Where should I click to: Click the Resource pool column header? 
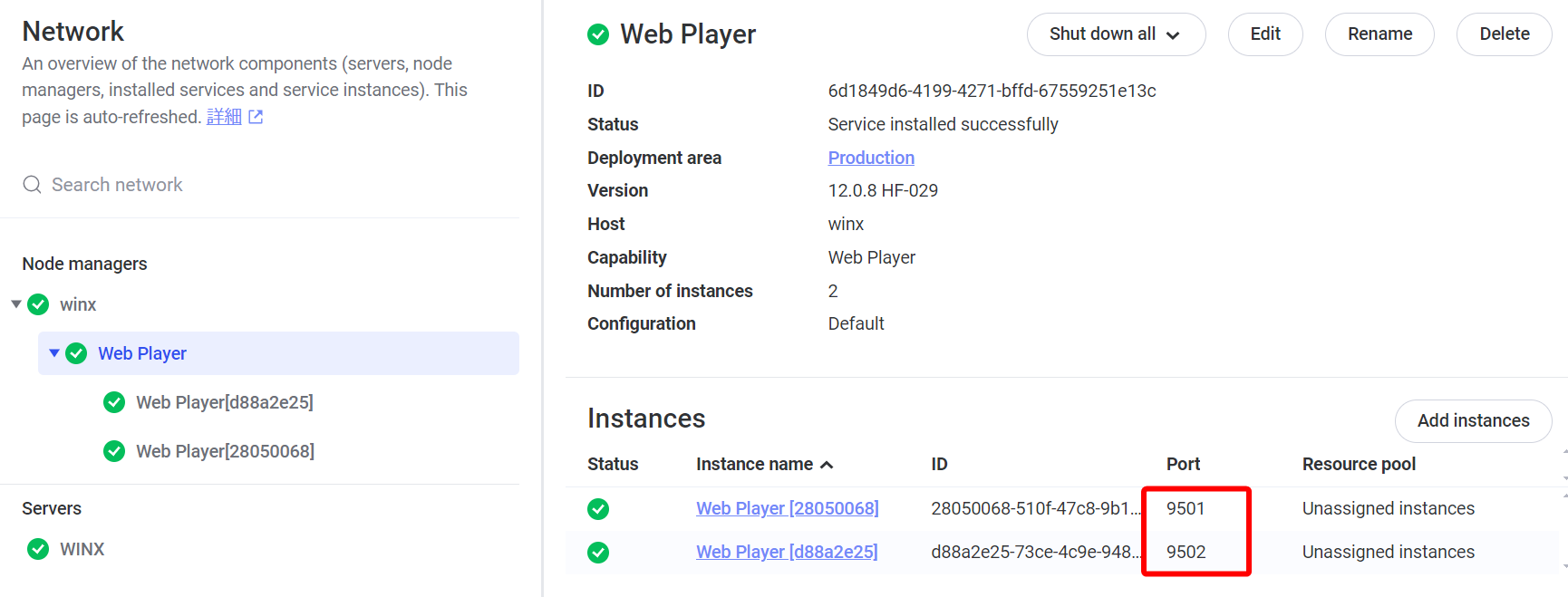click(1359, 464)
